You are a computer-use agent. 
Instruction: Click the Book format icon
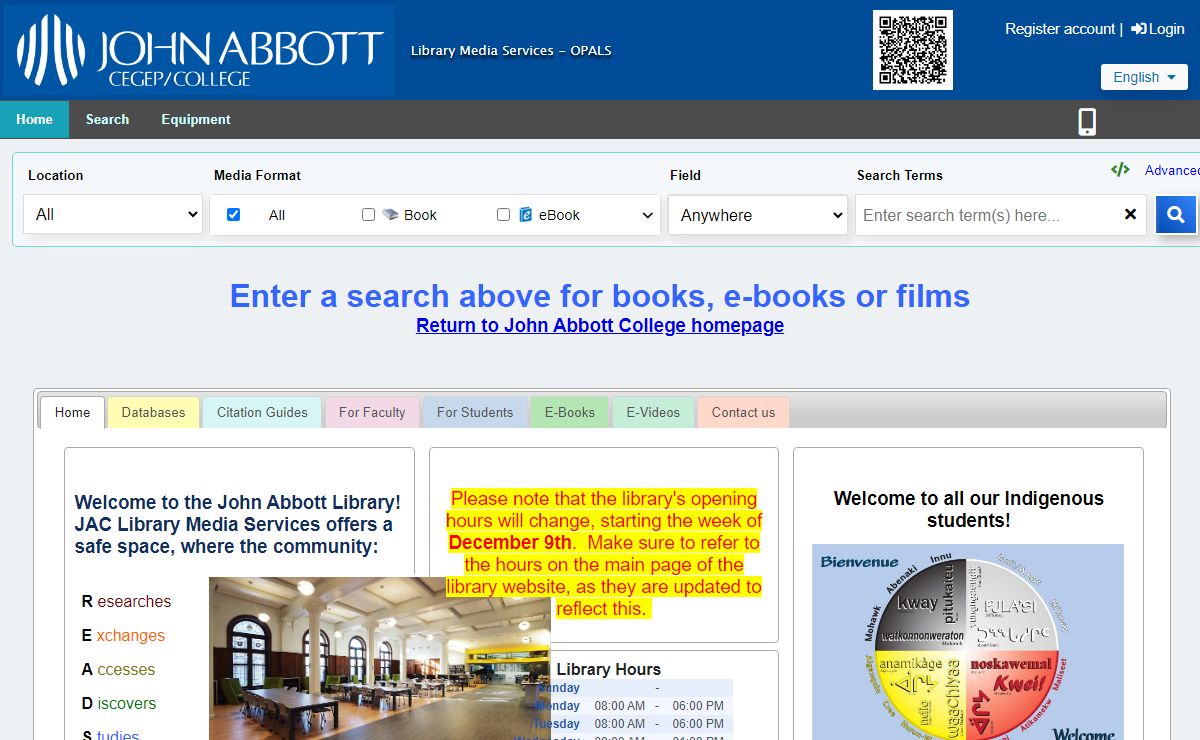point(390,215)
